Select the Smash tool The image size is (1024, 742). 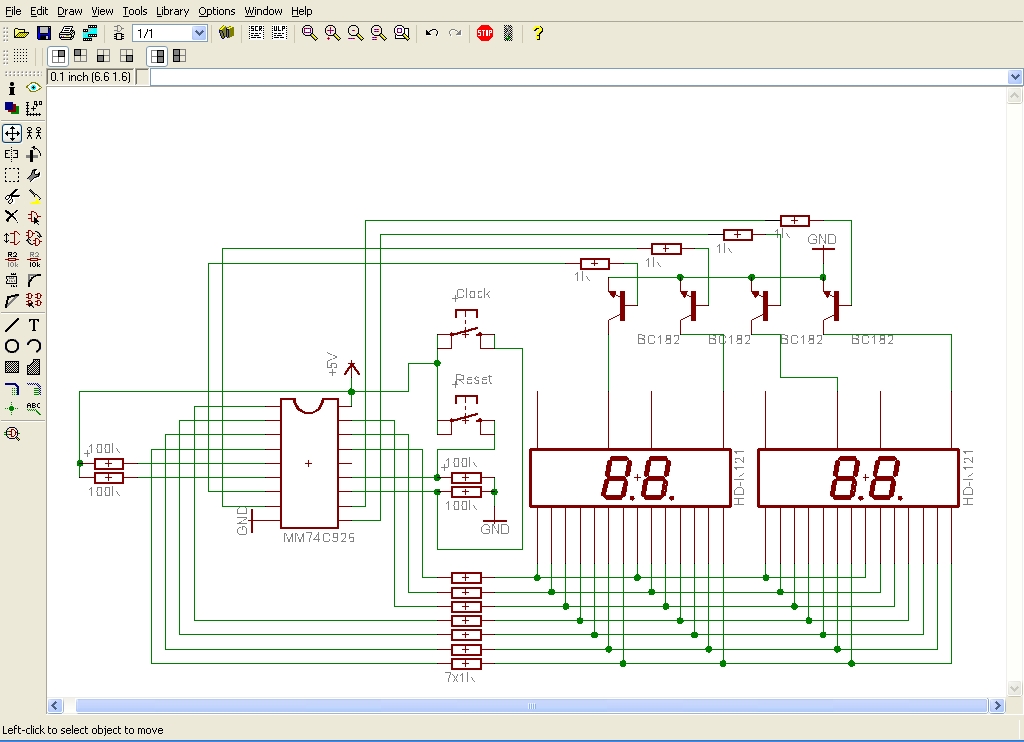(x=12, y=280)
